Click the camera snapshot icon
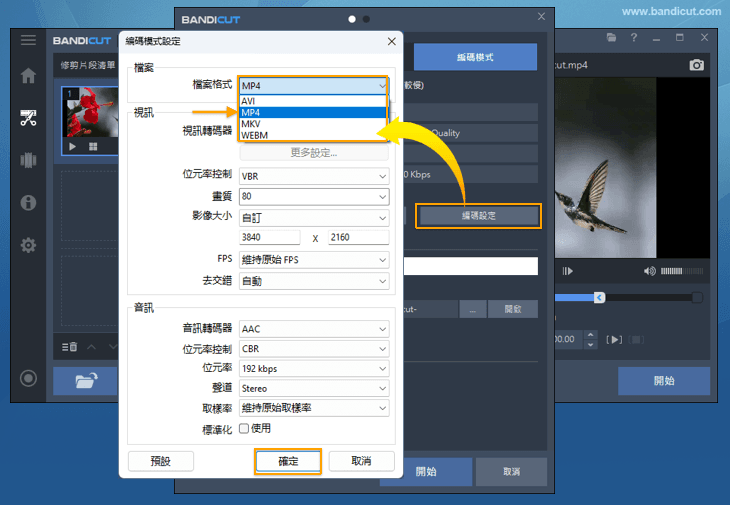 click(697, 65)
